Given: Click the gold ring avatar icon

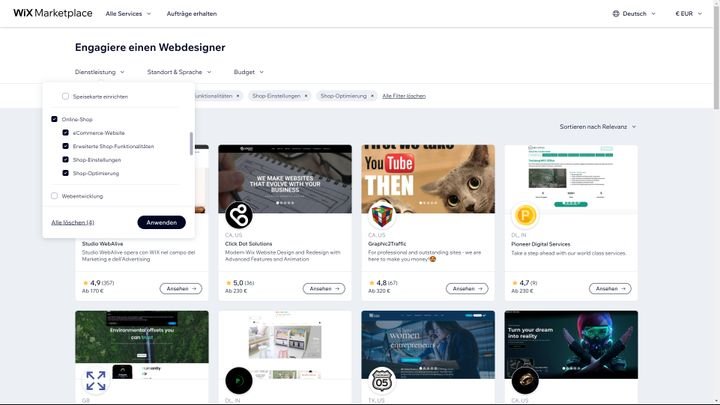Looking at the screenshot, I should [525, 381].
